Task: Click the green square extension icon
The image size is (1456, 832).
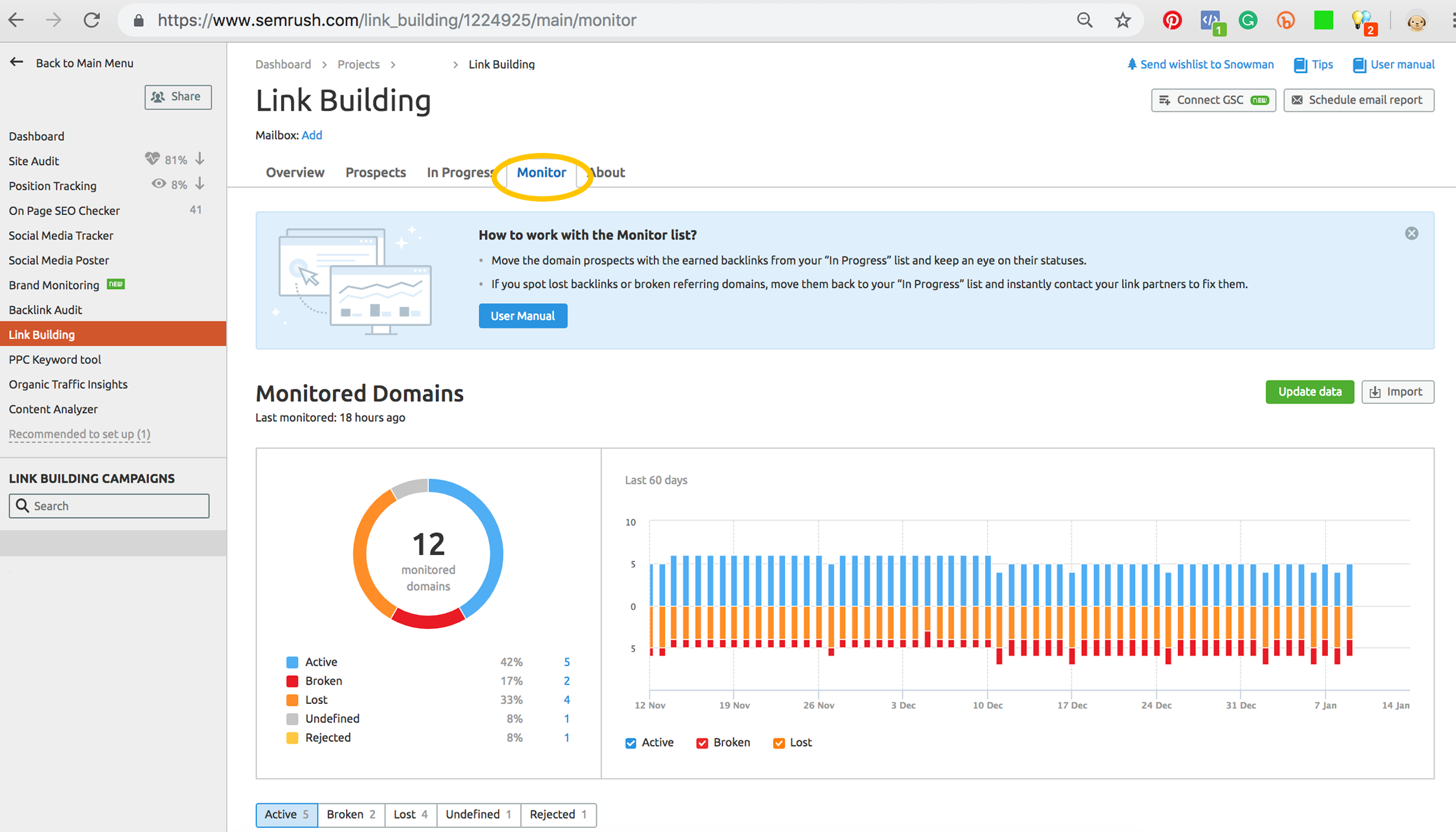Action: point(1323,20)
